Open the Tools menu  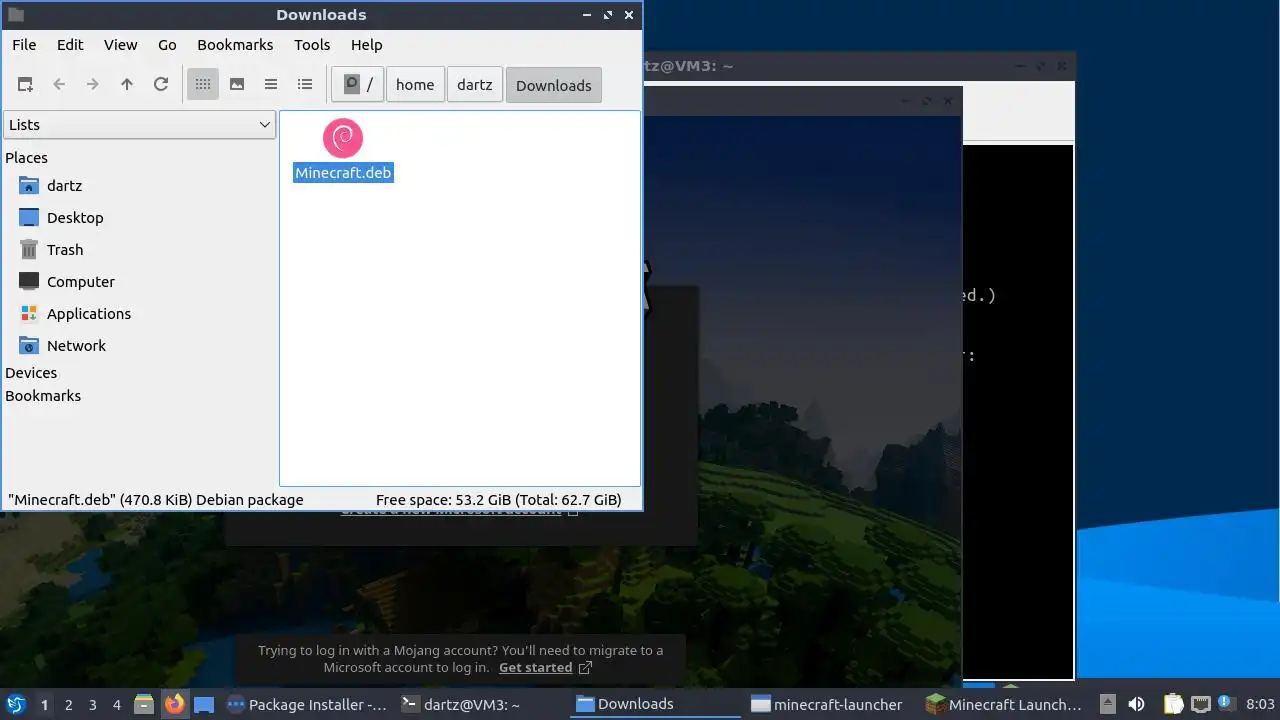tap(312, 45)
